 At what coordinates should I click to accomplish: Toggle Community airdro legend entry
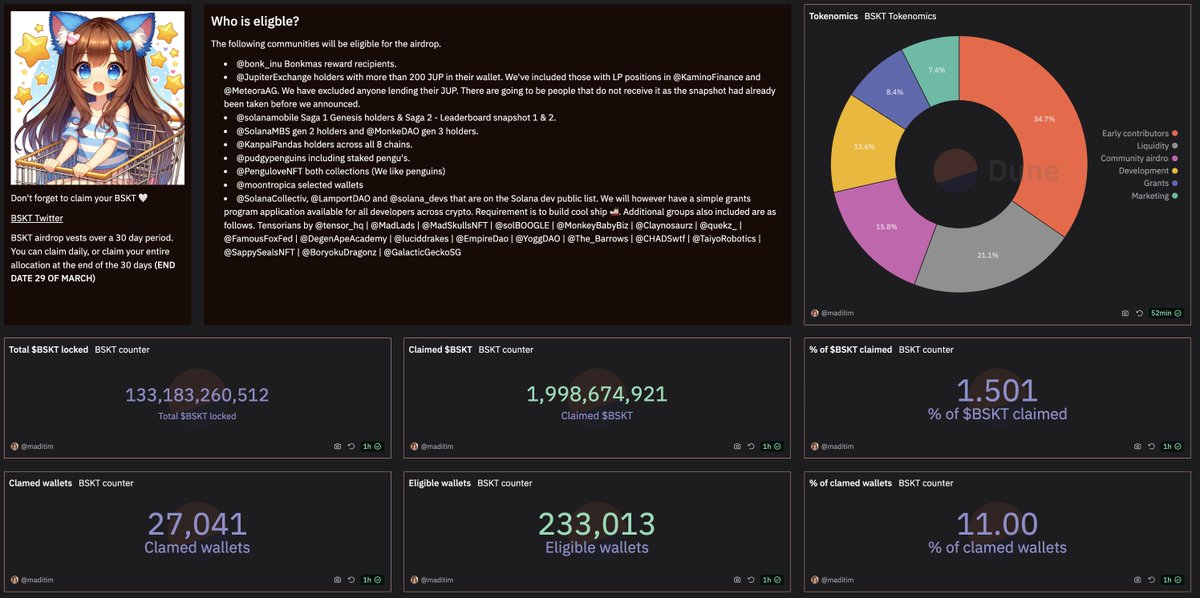1139,158
